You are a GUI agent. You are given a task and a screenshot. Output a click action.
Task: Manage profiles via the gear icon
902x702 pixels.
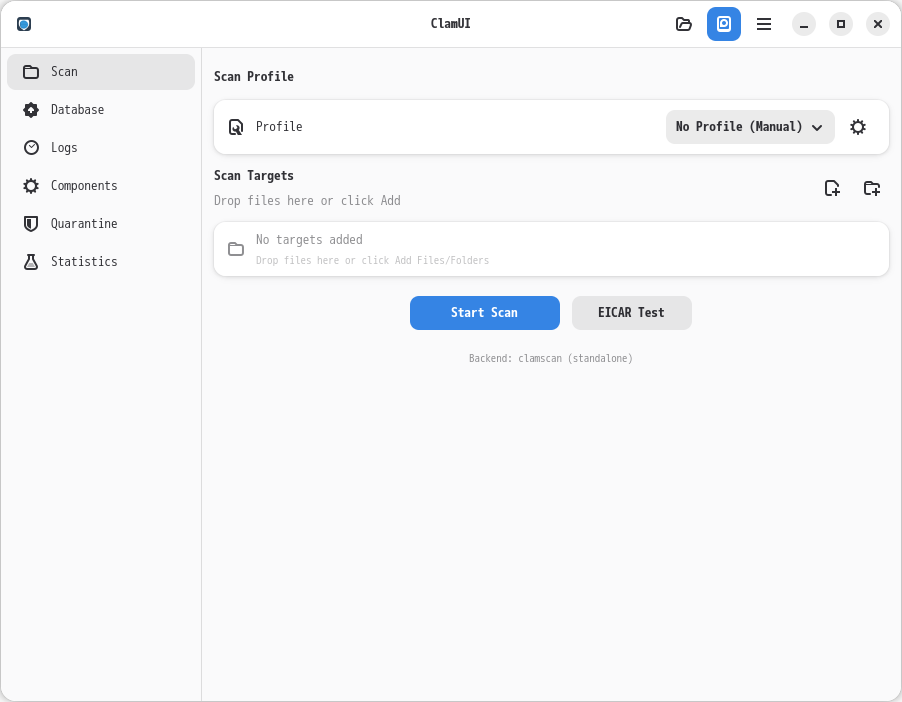pyautogui.click(x=858, y=127)
